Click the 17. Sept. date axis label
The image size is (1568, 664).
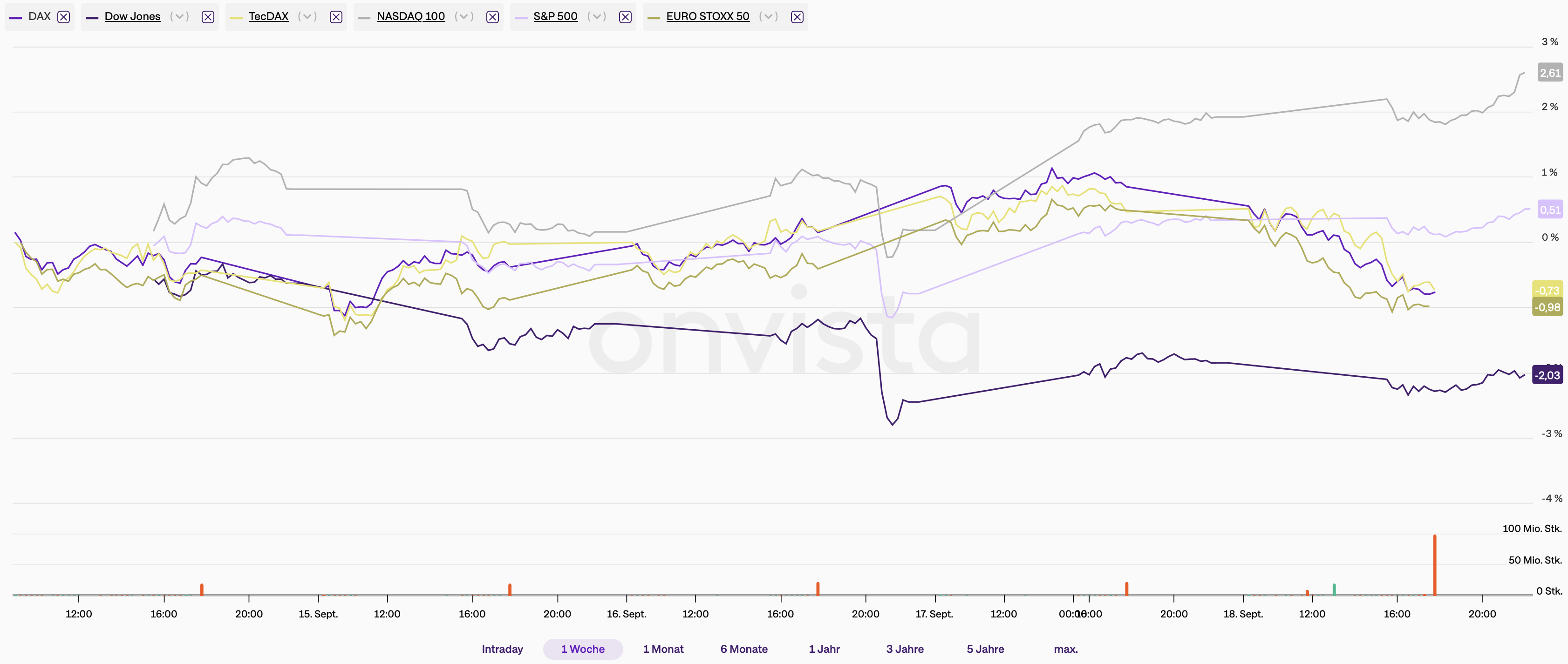pyautogui.click(x=934, y=614)
